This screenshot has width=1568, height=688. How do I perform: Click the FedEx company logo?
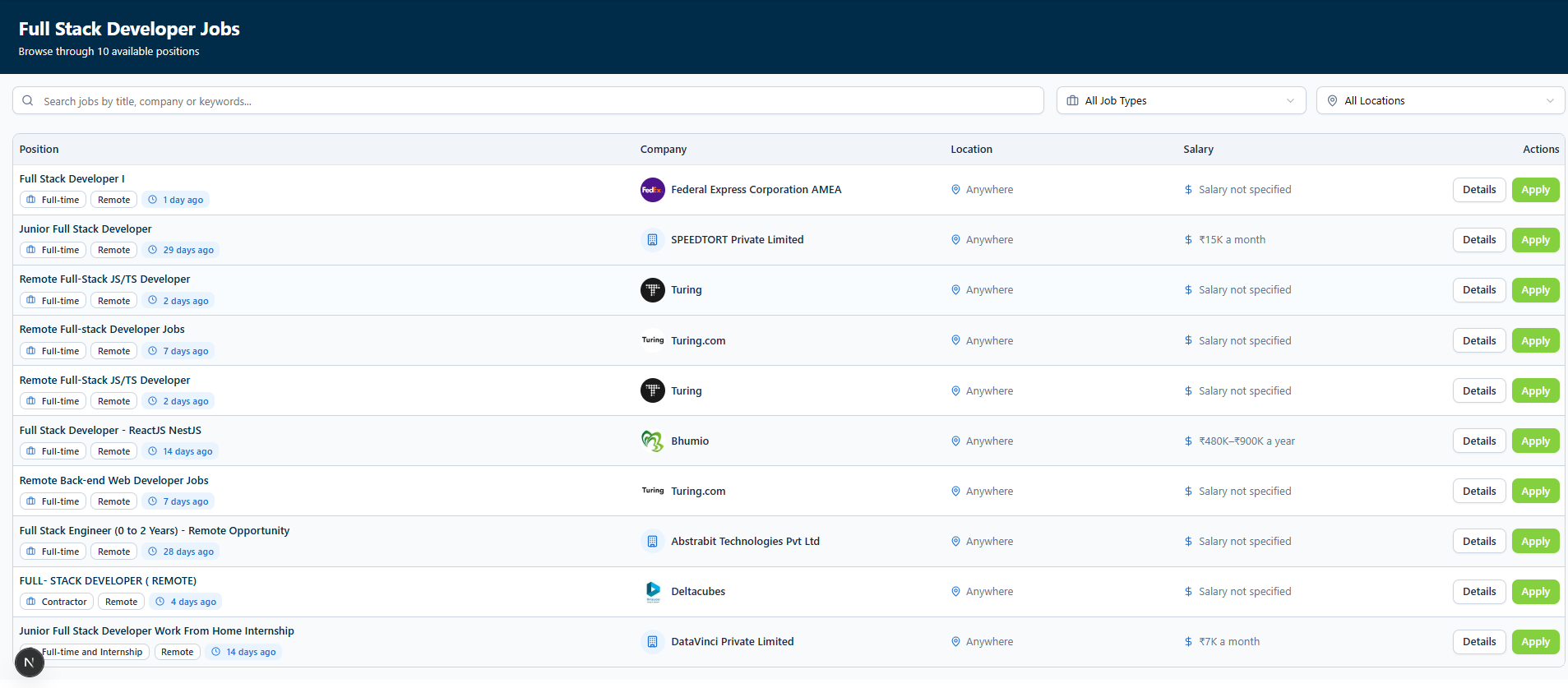pos(652,190)
